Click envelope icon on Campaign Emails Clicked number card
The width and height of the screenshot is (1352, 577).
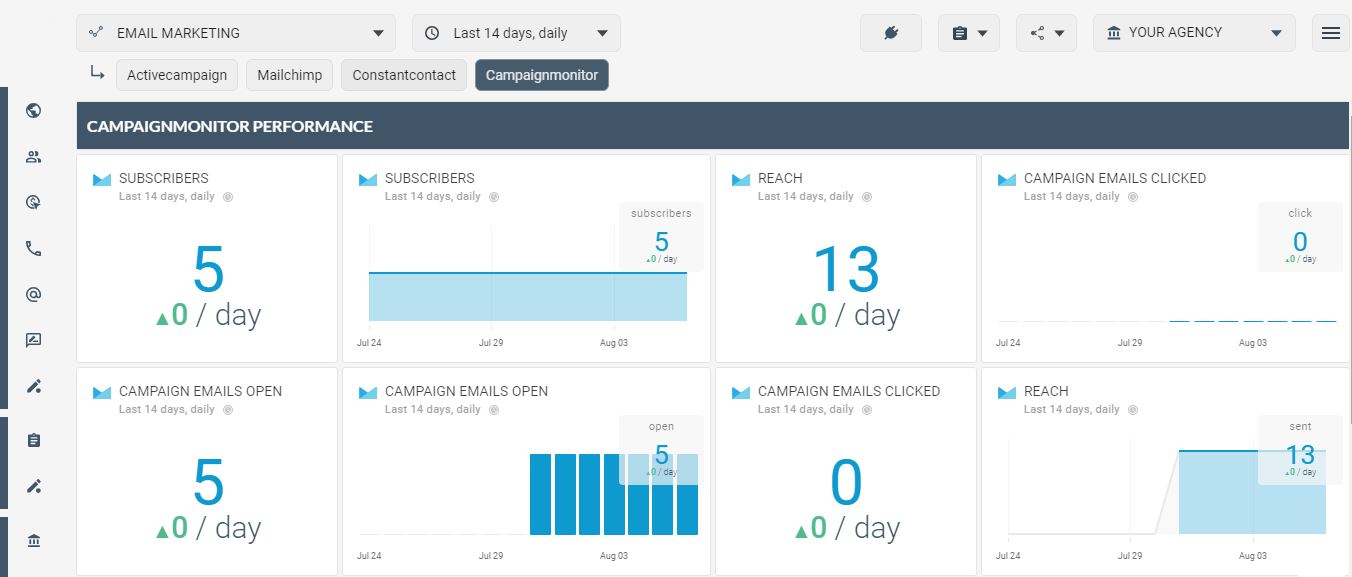point(741,393)
